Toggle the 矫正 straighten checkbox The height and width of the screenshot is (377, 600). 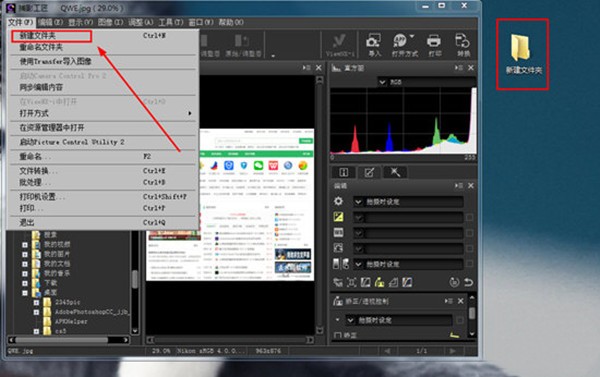tap(337, 335)
